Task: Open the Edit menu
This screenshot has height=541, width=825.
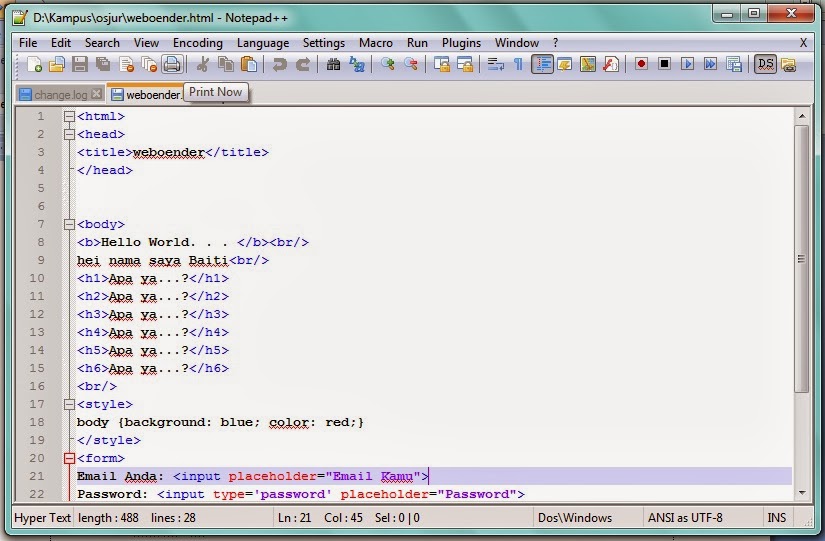Action: point(61,43)
